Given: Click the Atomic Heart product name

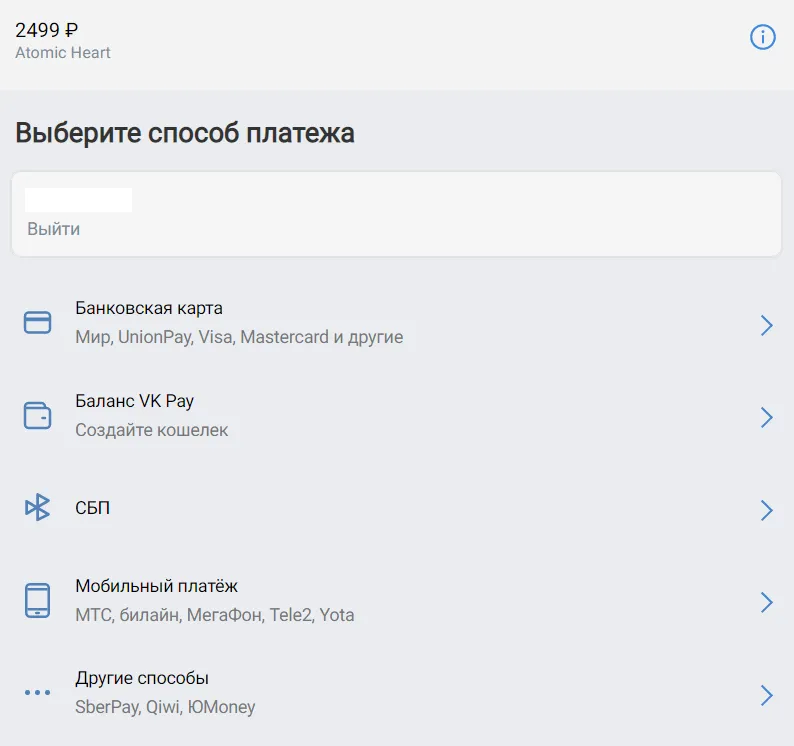Looking at the screenshot, I should 63,53.
